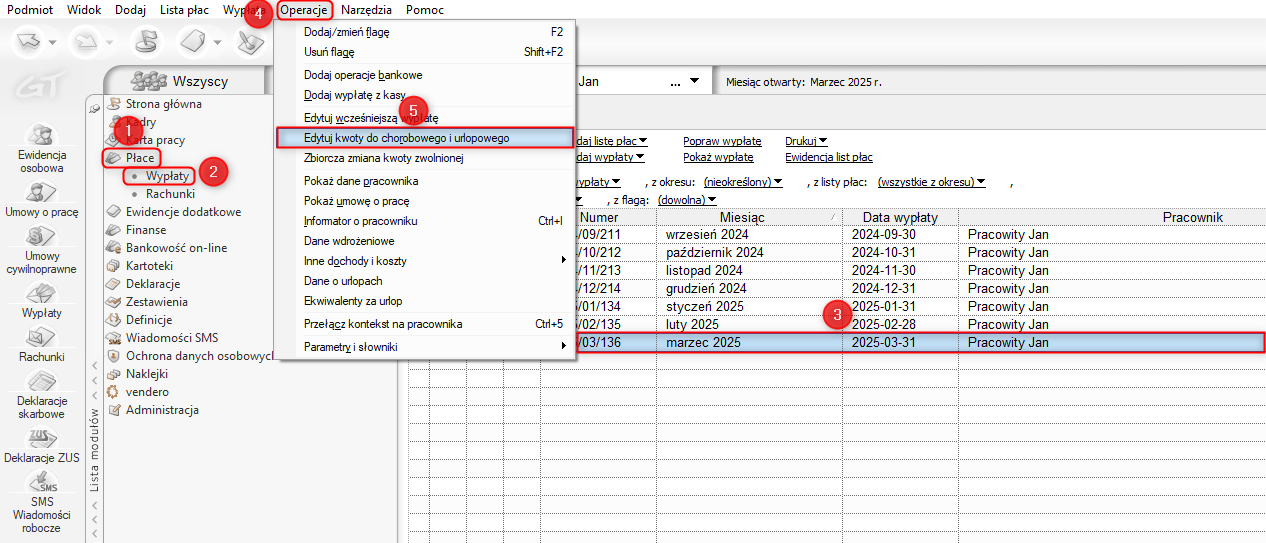
Task: Open Bankowość on-line module
Action: tap(176, 248)
